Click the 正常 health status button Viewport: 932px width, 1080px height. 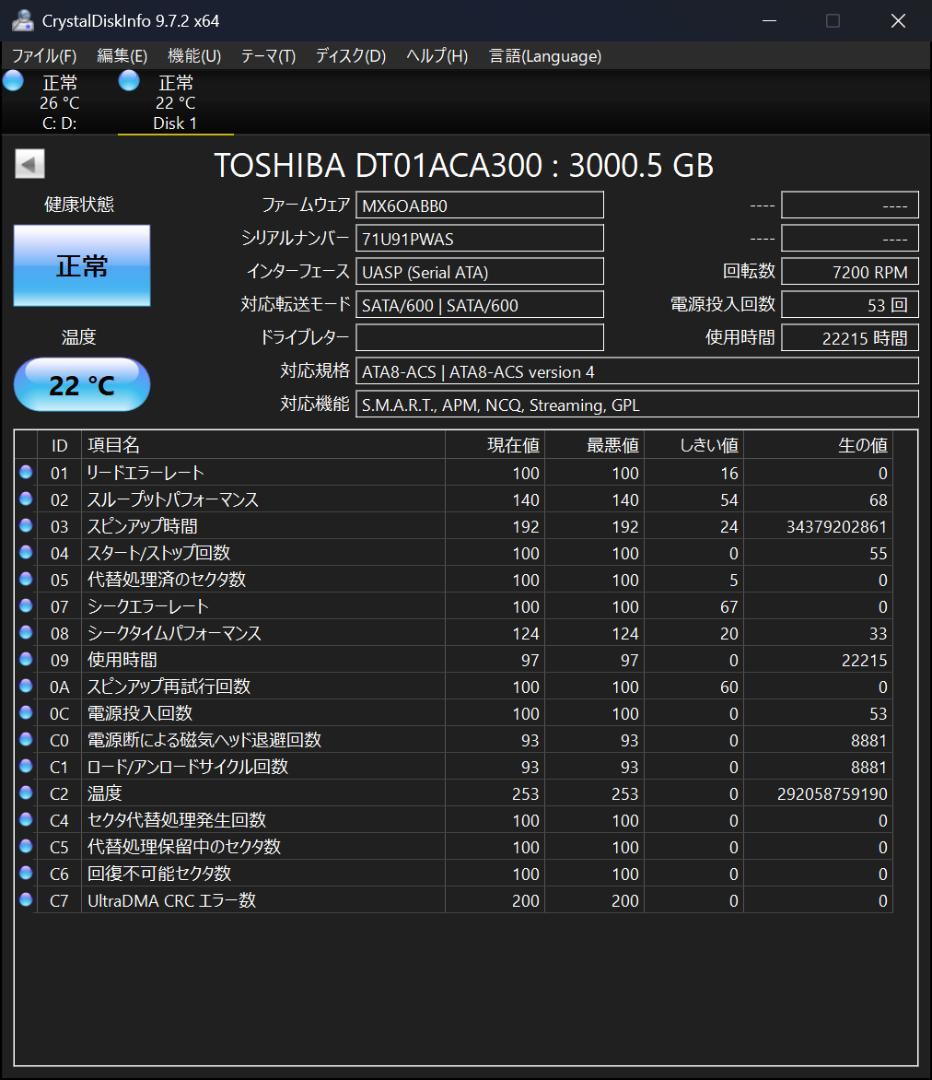coord(81,265)
